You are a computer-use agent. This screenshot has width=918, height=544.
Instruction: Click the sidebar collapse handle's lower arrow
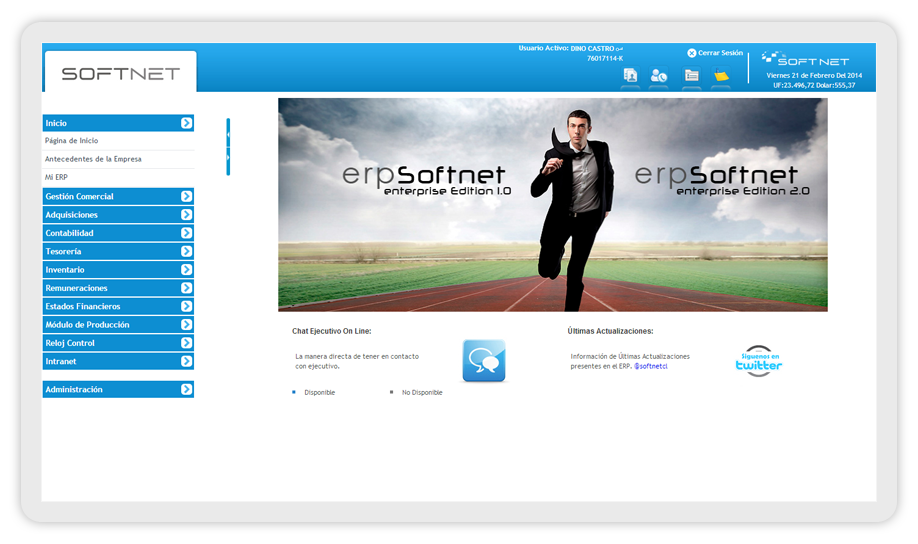pos(228,158)
